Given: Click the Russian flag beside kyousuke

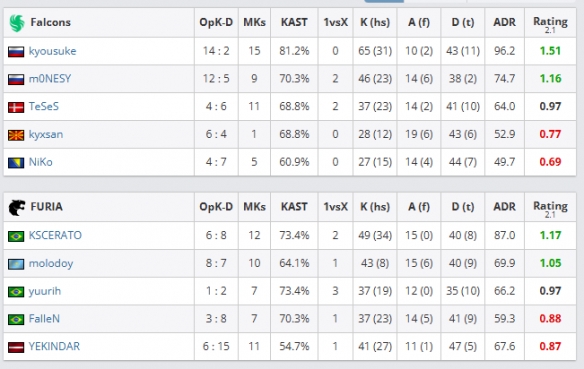Looking at the screenshot, I should pyautogui.click(x=16, y=51).
